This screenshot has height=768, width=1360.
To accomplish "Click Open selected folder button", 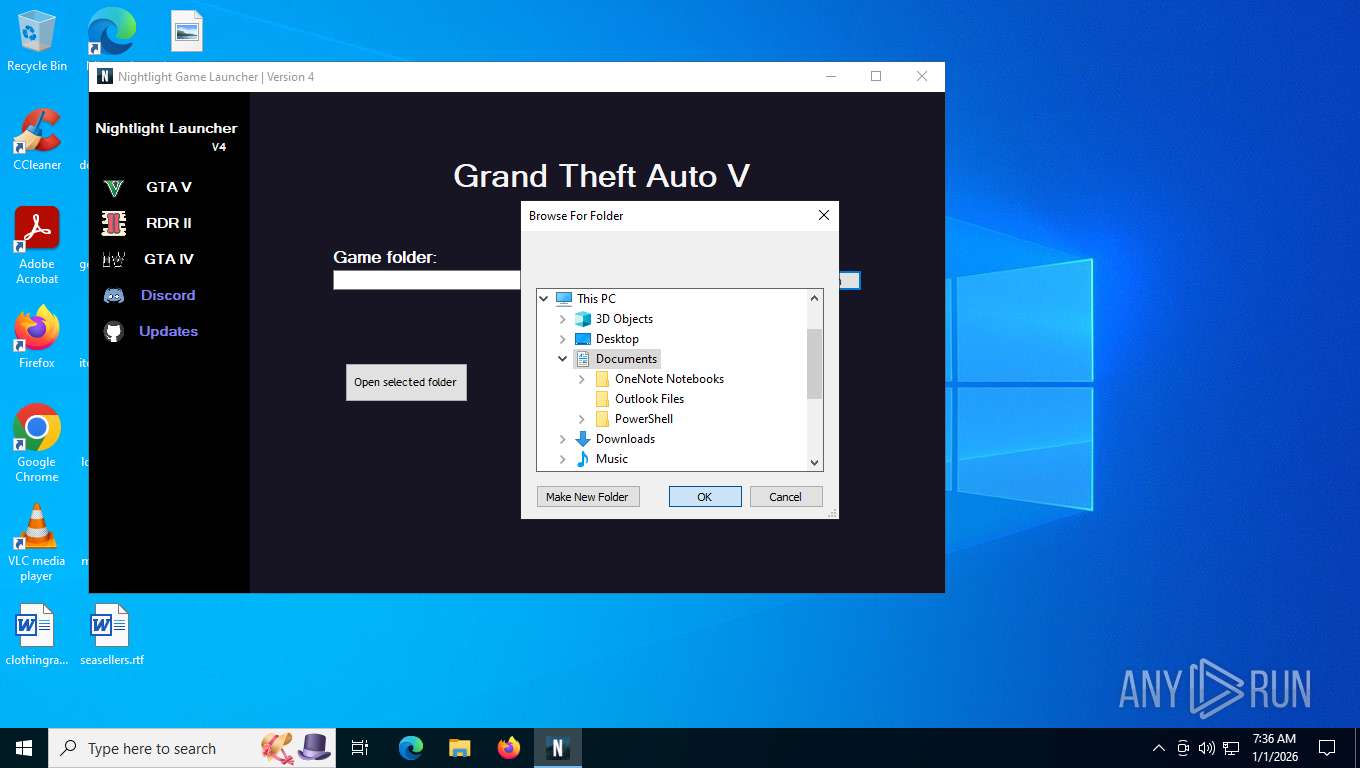I will click(406, 382).
